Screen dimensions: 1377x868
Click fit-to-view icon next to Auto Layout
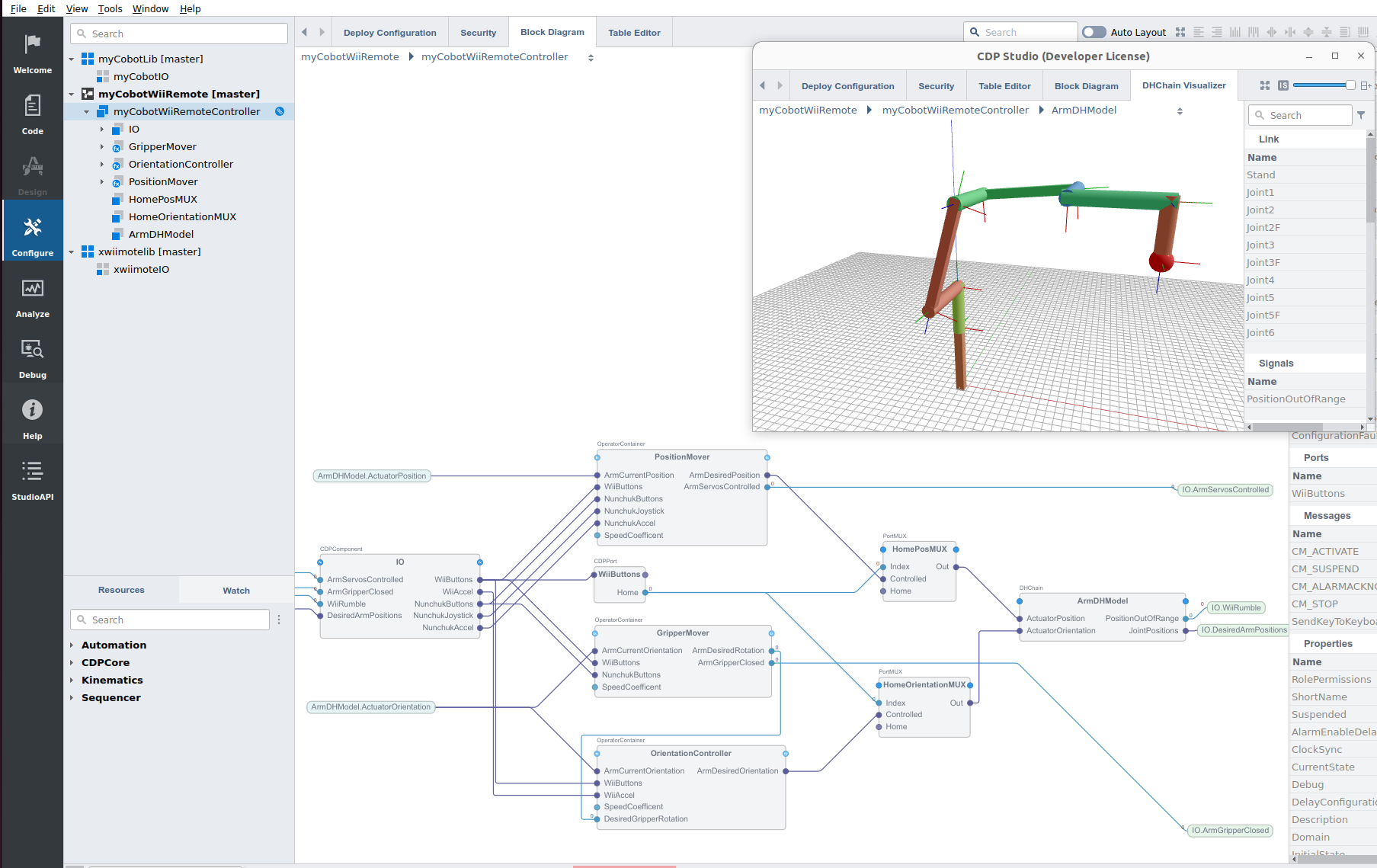[1180, 32]
